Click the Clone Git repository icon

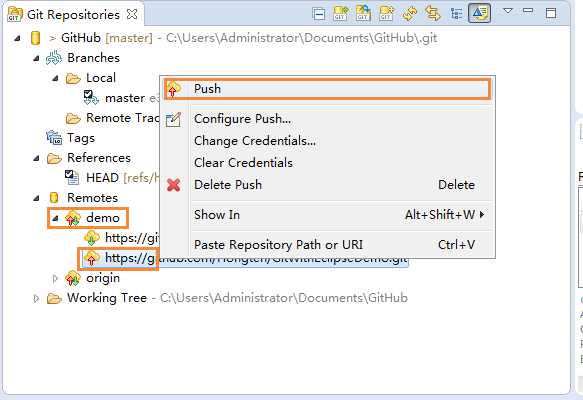point(363,14)
